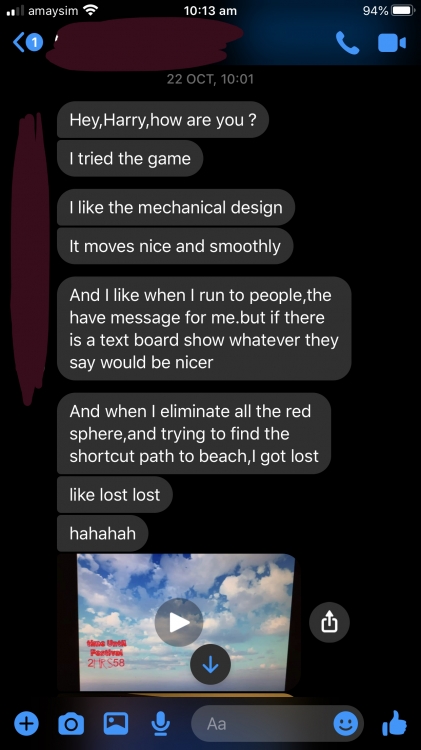This screenshot has width=421, height=750.
Task: Tap the "I like the mechanical design" message
Action: coord(176,207)
